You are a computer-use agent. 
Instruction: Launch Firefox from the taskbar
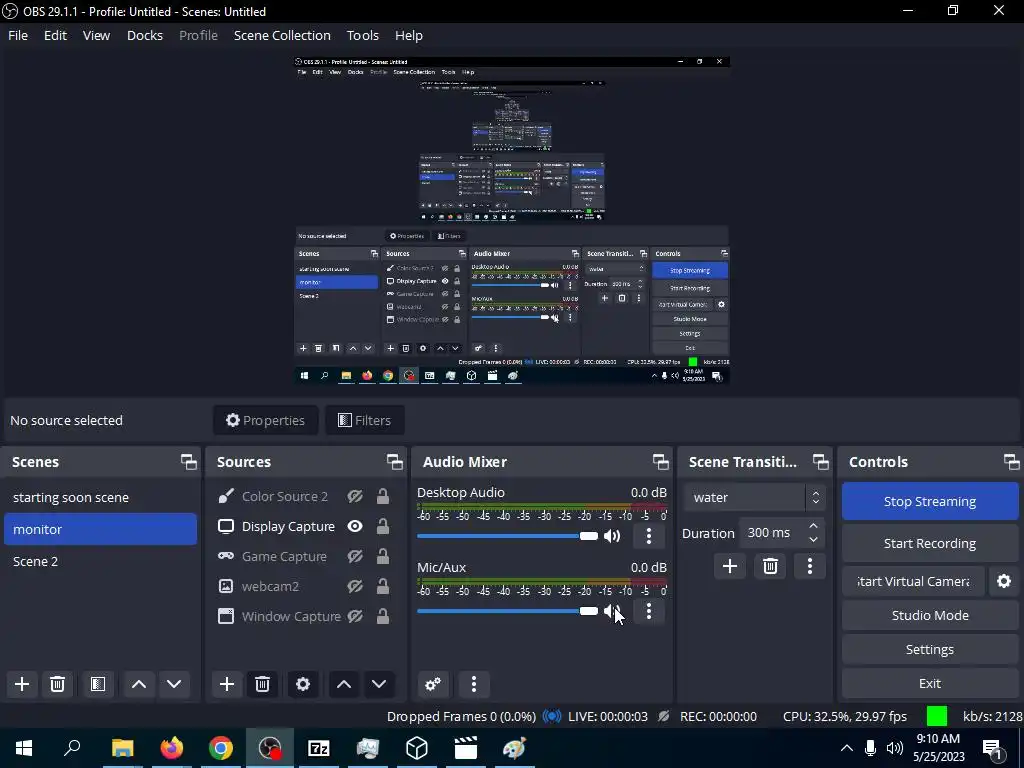click(x=172, y=748)
